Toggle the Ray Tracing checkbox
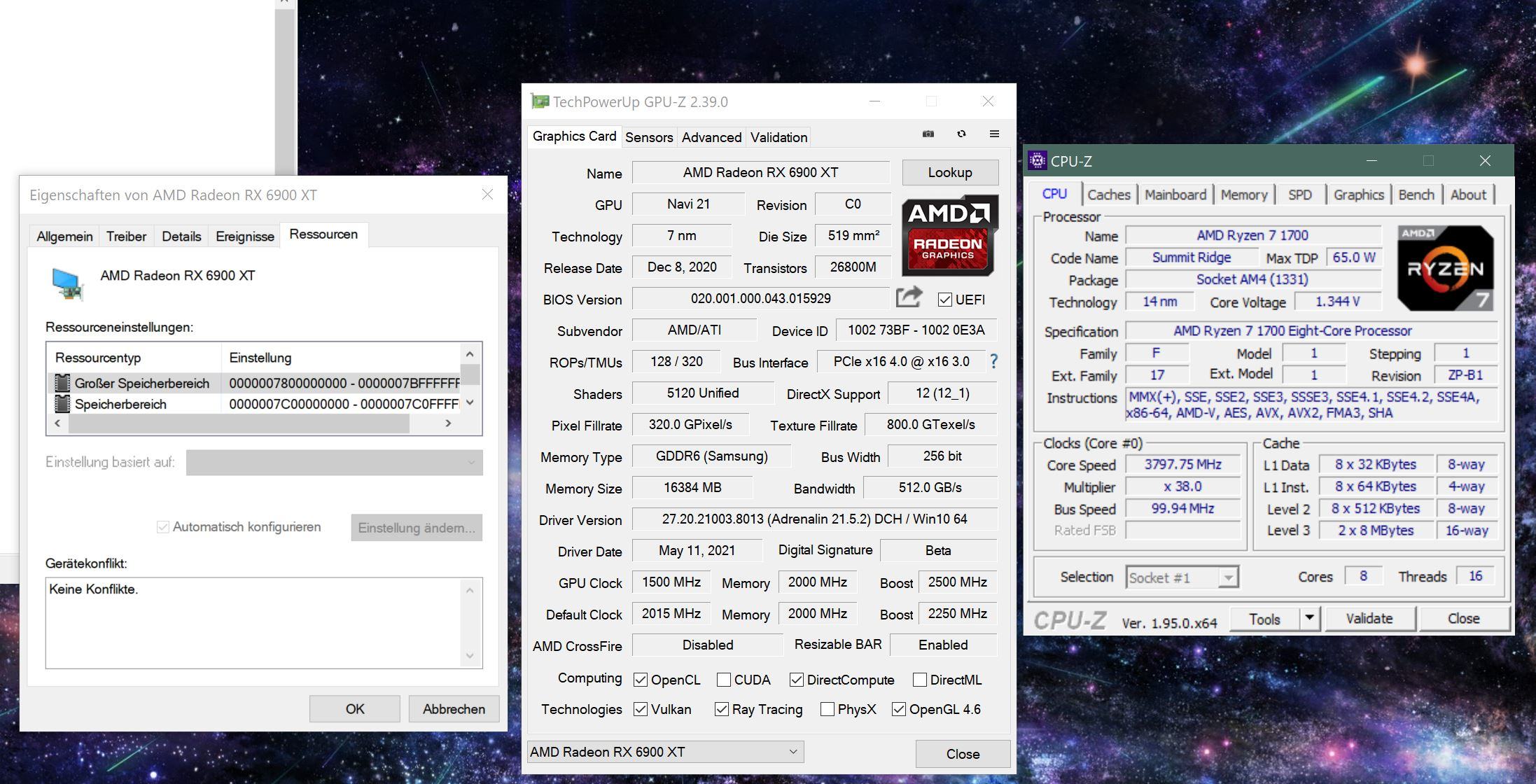Viewport: 1536px width, 784px height. click(x=721, y=709)
